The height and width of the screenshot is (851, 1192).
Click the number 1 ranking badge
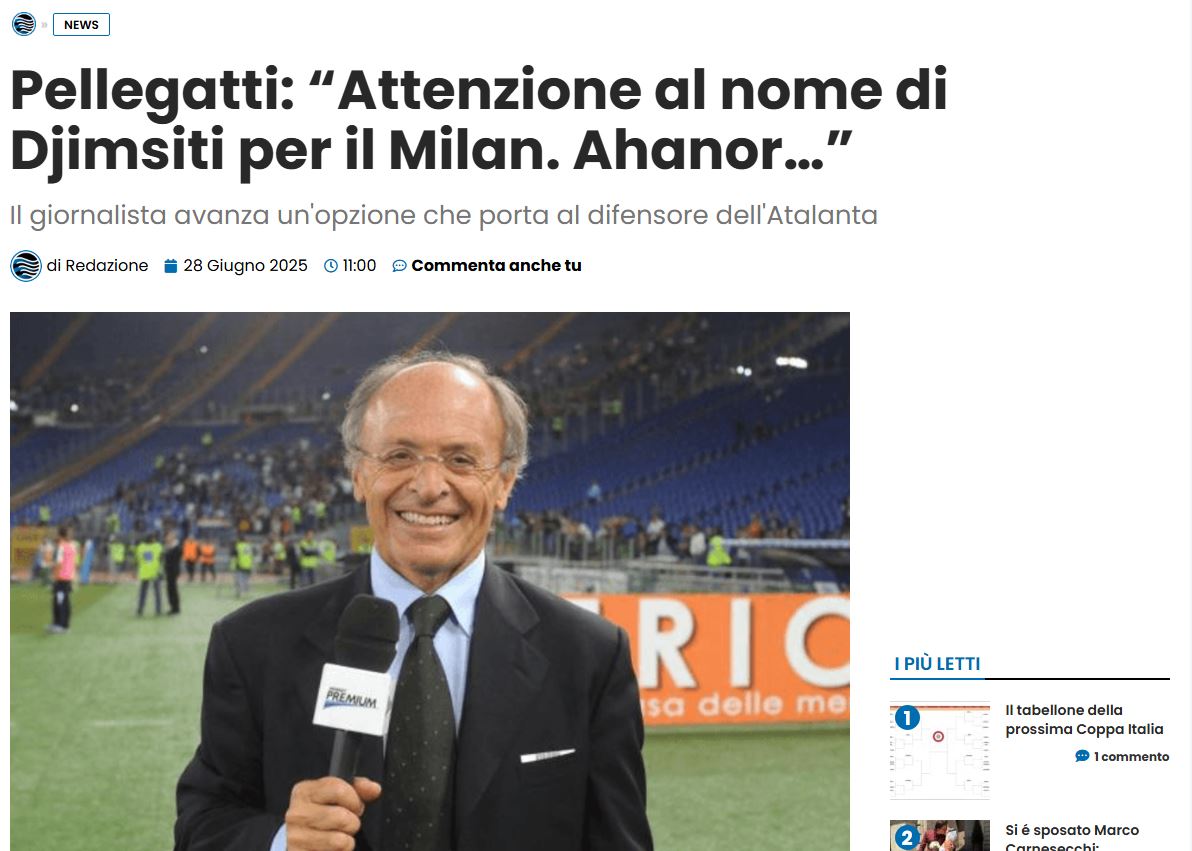pyautogui.click(x=907, y=718)
